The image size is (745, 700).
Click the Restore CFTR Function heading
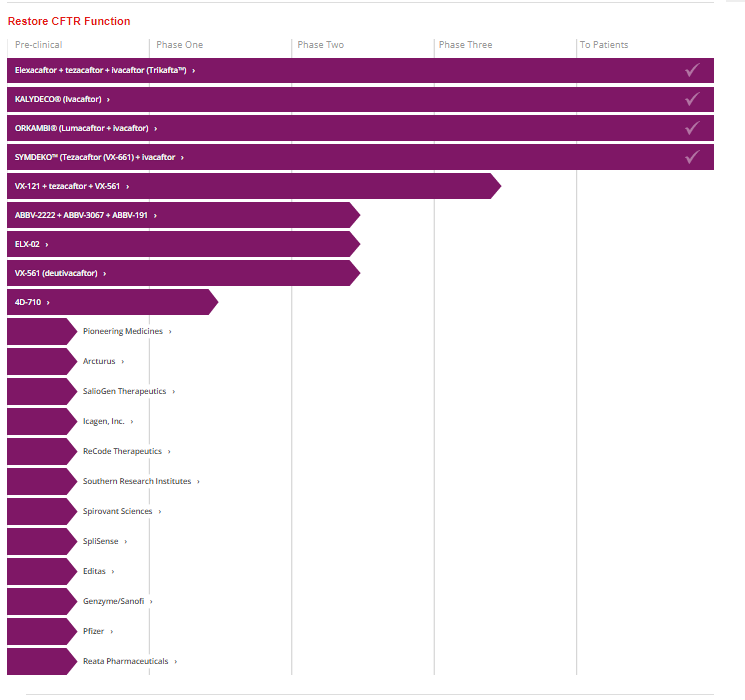coord(69,21)
